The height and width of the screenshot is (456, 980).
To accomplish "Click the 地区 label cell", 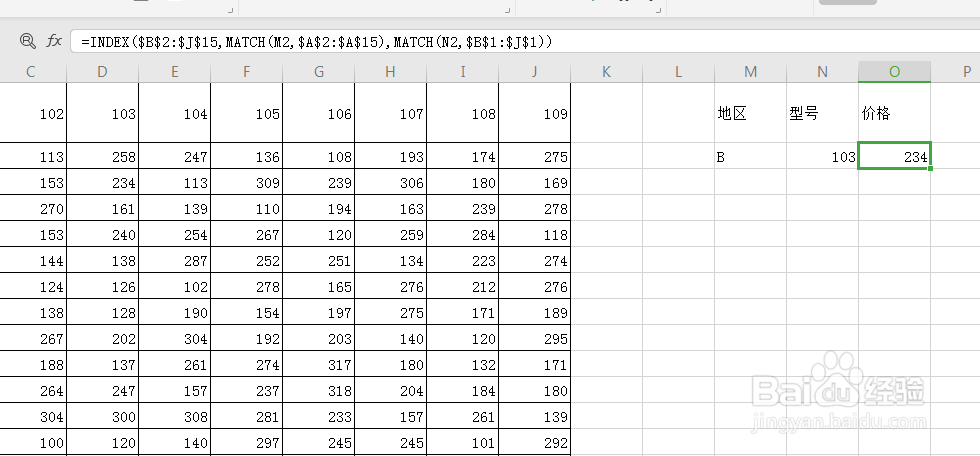I will coord(751,113).
